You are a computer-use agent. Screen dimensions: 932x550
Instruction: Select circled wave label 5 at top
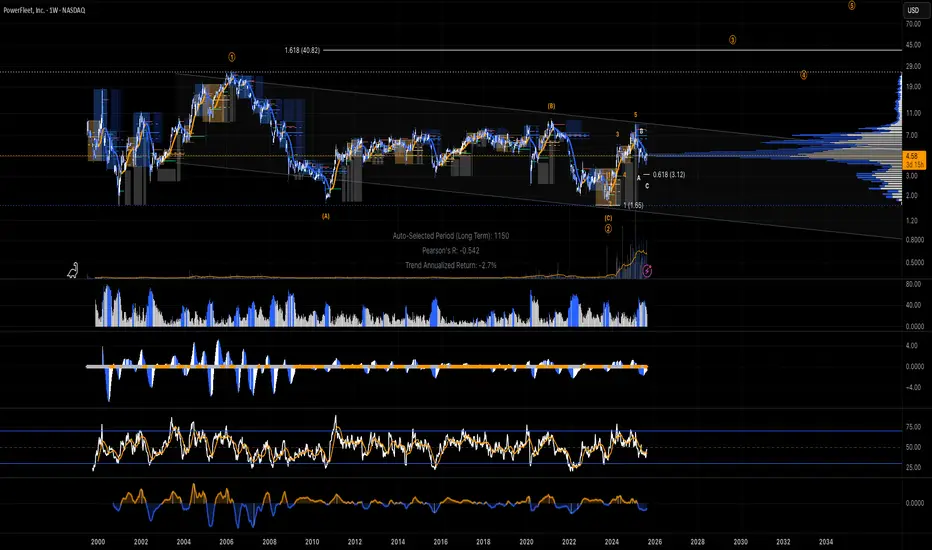coord(852,5)
